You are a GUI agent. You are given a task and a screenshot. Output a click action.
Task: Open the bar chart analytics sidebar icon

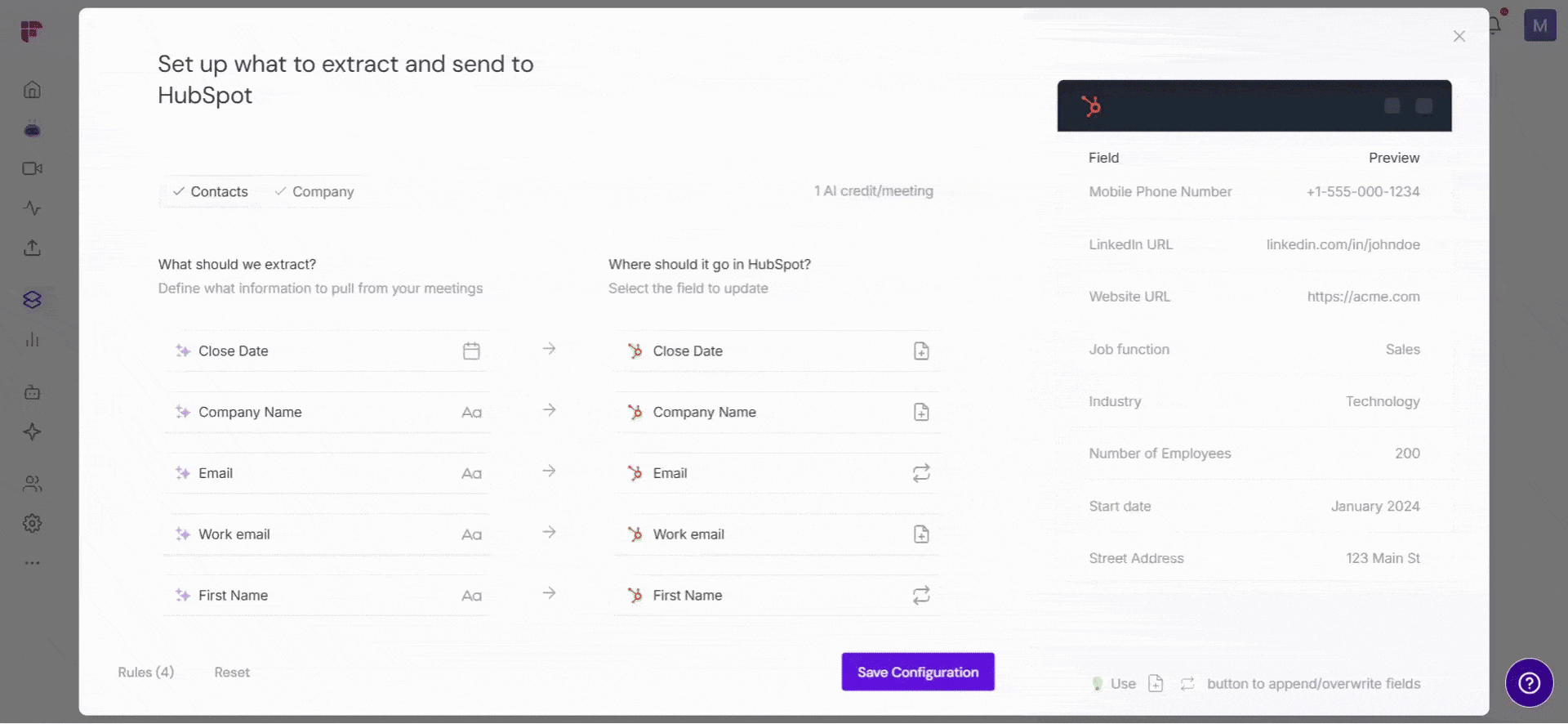pyautogui.click(x=32, y=340)
